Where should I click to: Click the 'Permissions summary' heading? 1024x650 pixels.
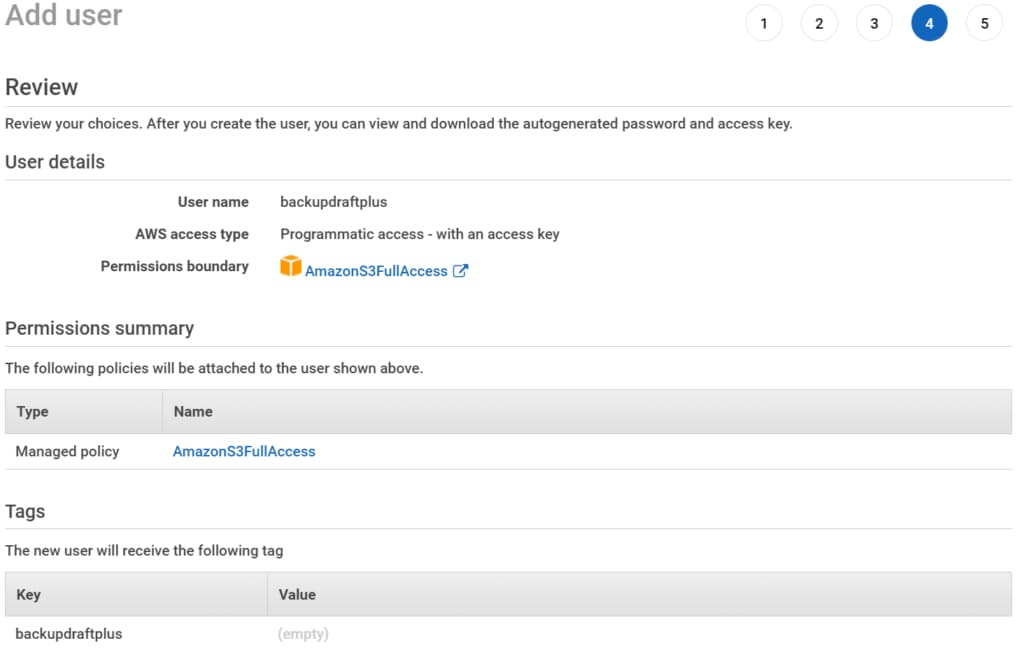tap(99, 328)
